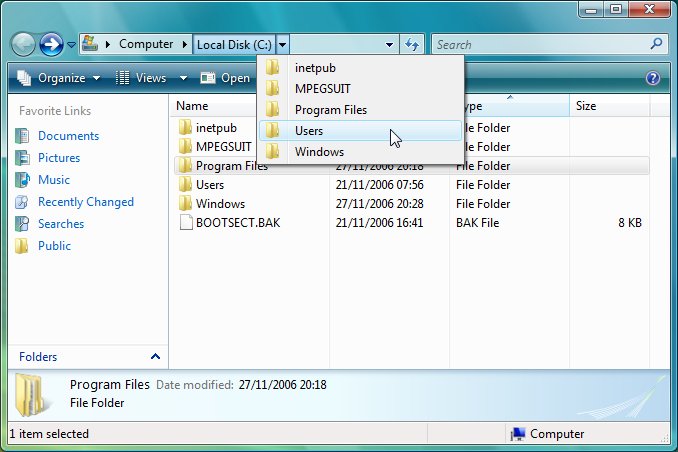Click the BOOTSECT.BAK file icon
678x452 pixels.
186,223
